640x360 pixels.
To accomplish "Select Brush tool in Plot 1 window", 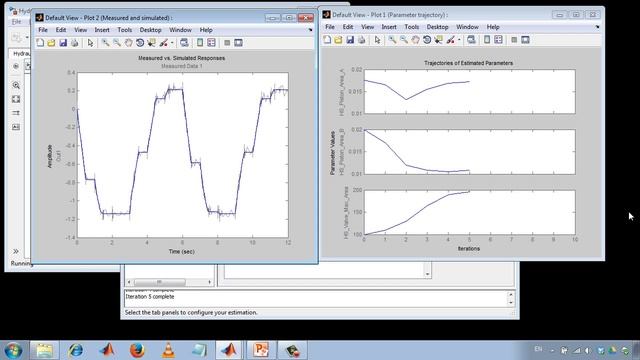I will coord(450,40).
